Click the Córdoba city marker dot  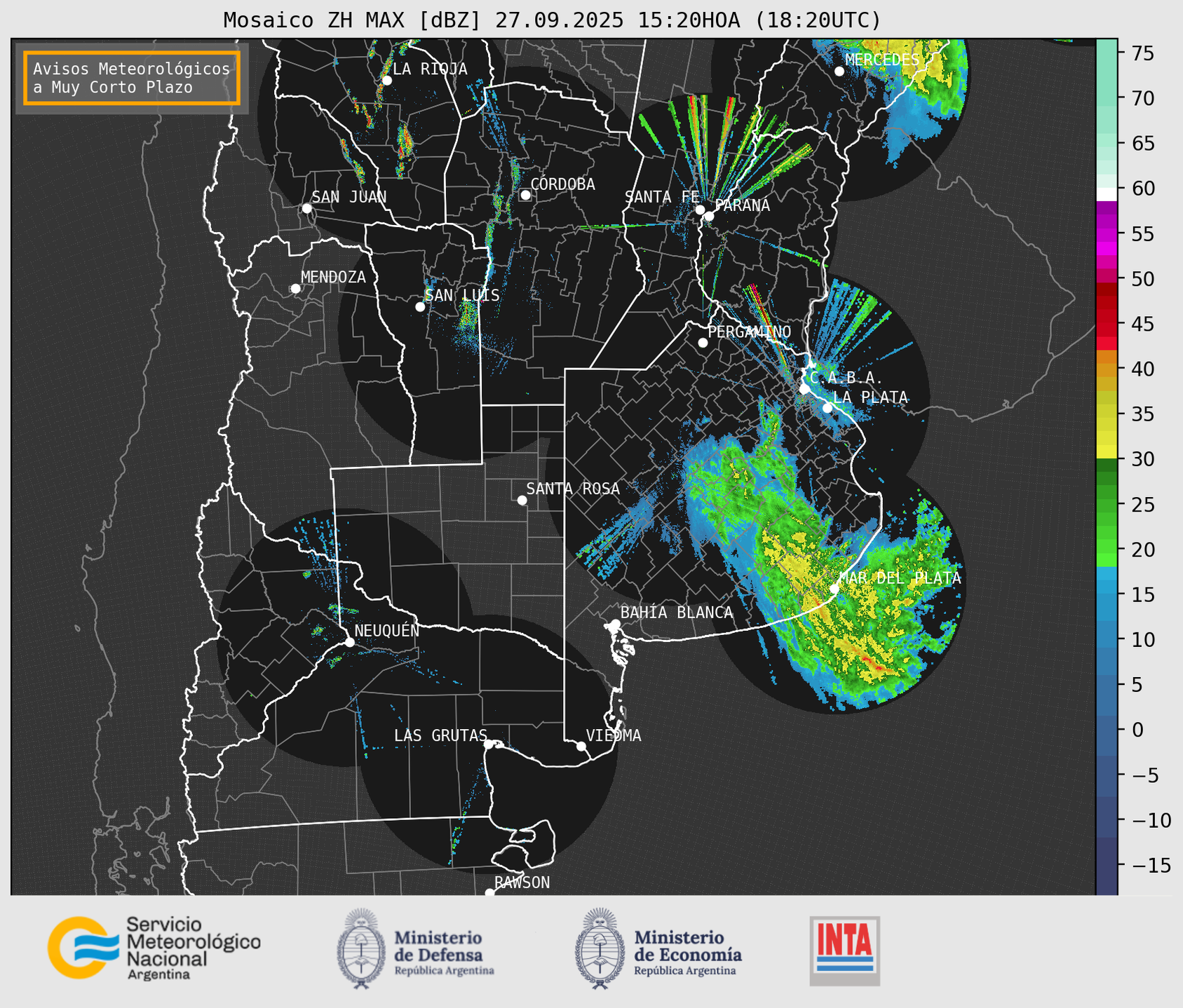coord(525,195)
